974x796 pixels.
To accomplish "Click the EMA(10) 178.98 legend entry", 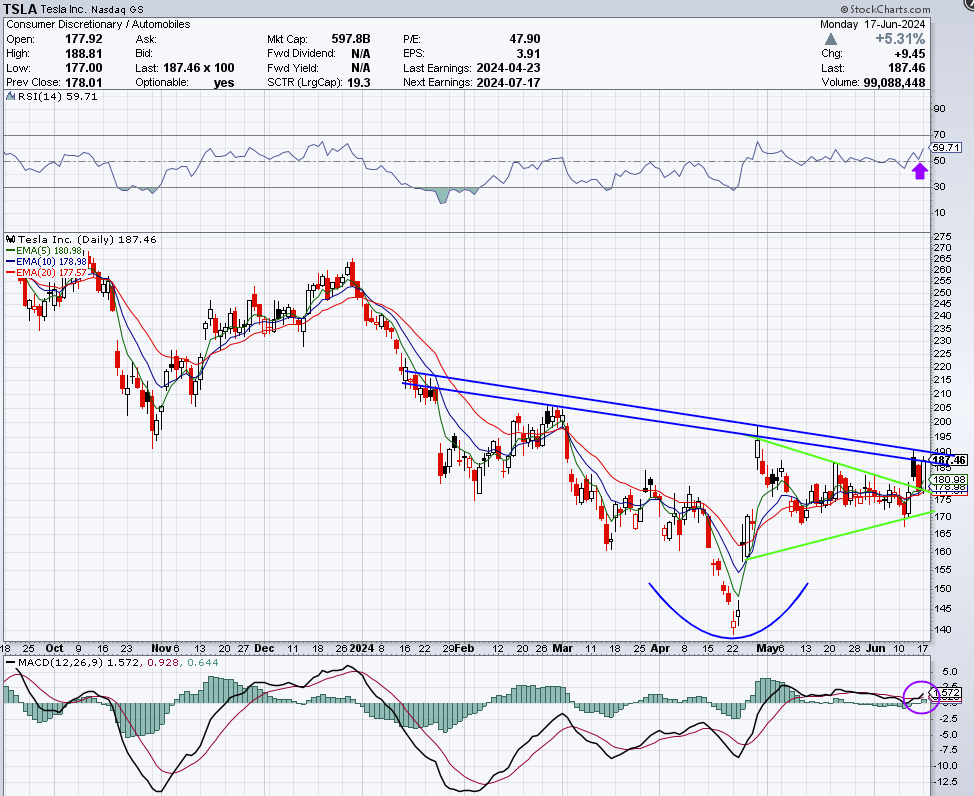I will (x=47, y=262).
